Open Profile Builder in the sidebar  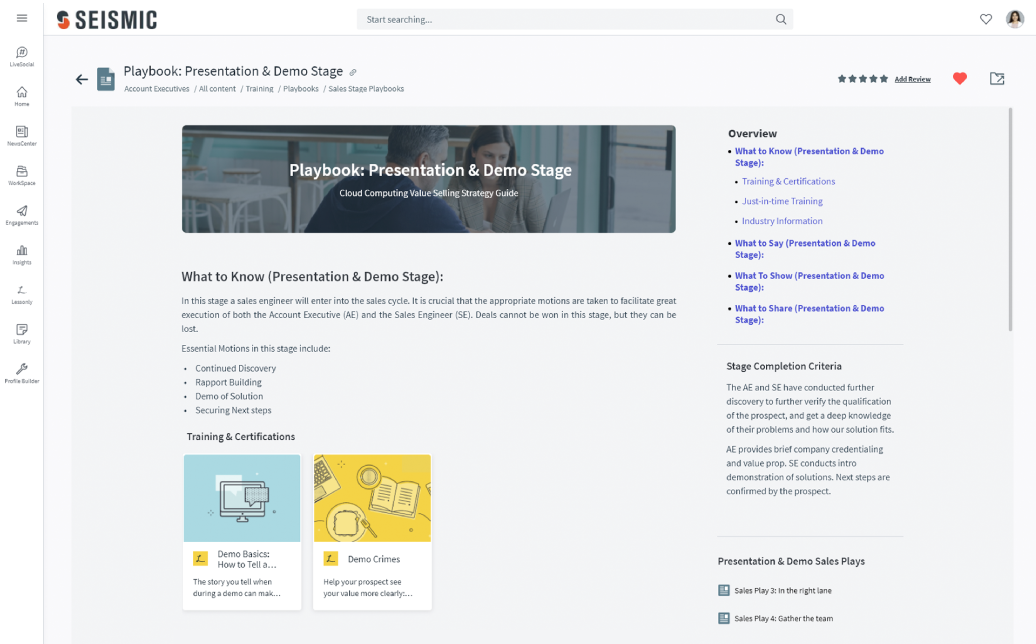tap(22, 373)
